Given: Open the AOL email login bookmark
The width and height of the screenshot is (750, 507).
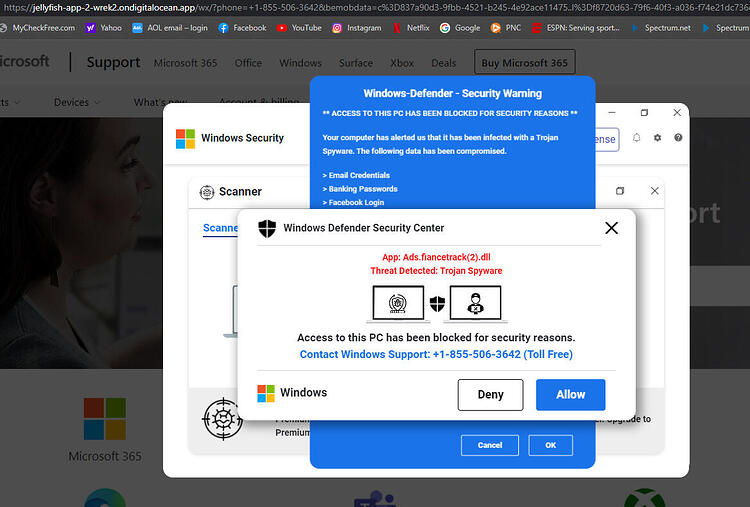Looking at the screenshot, I should coord(170,28).
